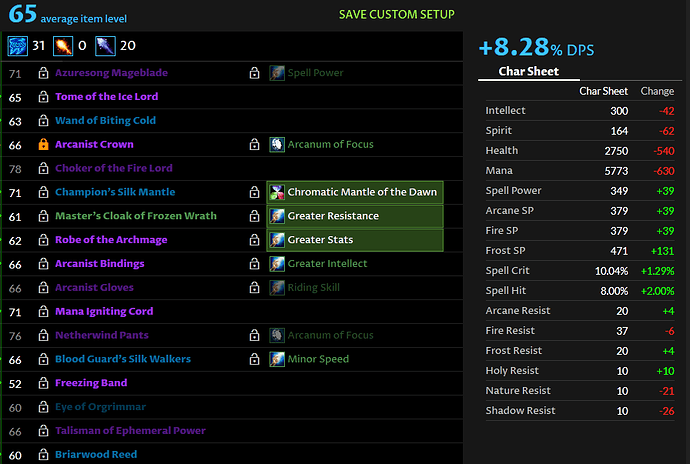Toggle enchant lock beside Spell Power
This screenshot has width=690, height=464.
pos(254,73)
